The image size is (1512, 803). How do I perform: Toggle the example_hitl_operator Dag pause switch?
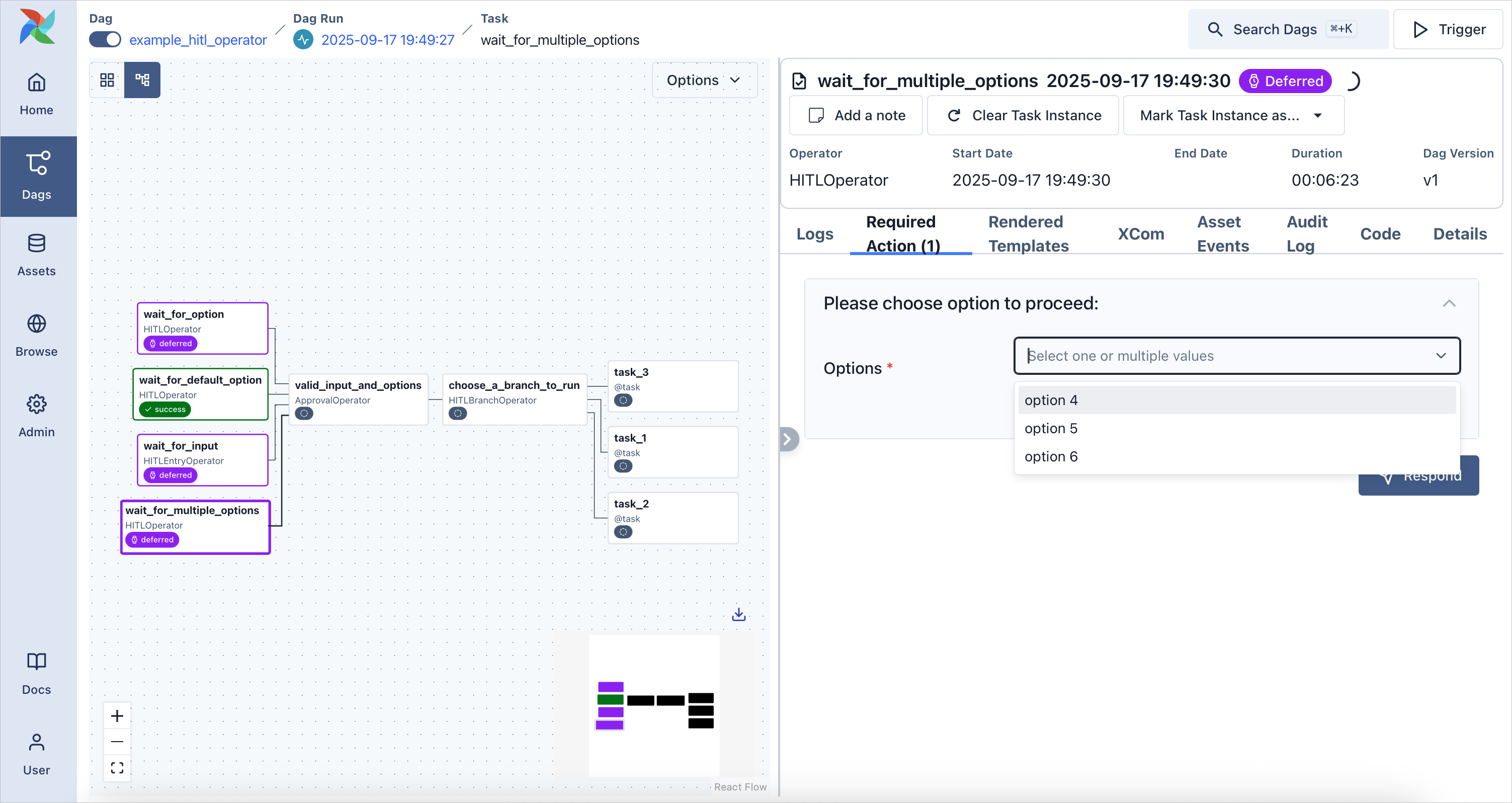(x=104, y=39)
